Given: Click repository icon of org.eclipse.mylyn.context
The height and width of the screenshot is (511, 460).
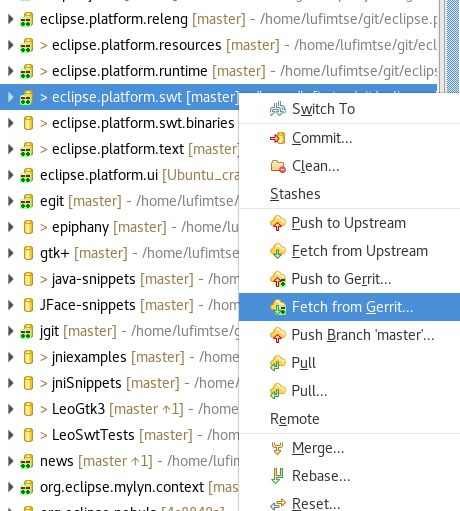Looking at the screenshot, I should 27,487.
